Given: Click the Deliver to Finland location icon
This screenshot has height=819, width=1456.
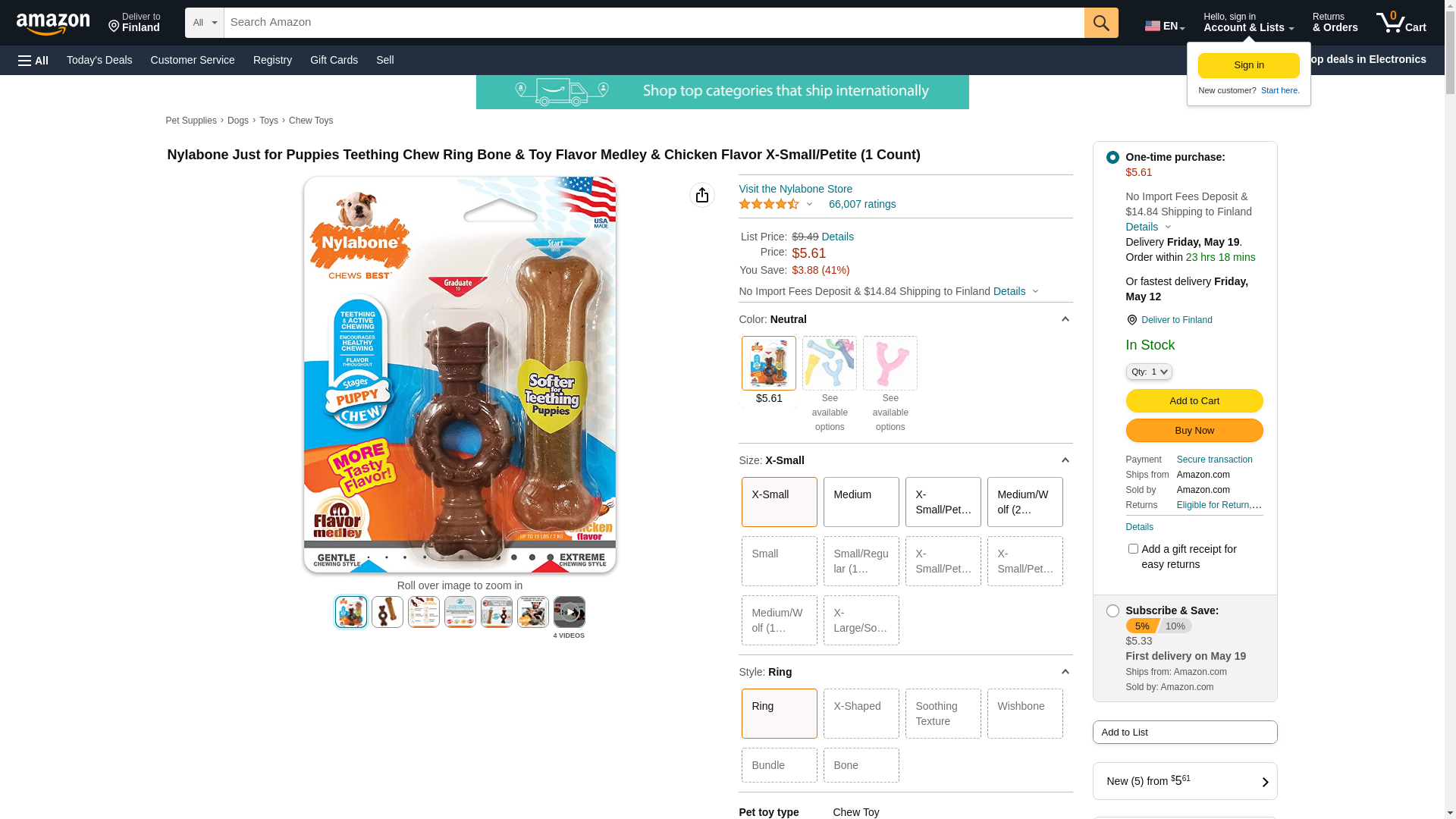Looking at the screenshot, I should (x=1131, y=320).
